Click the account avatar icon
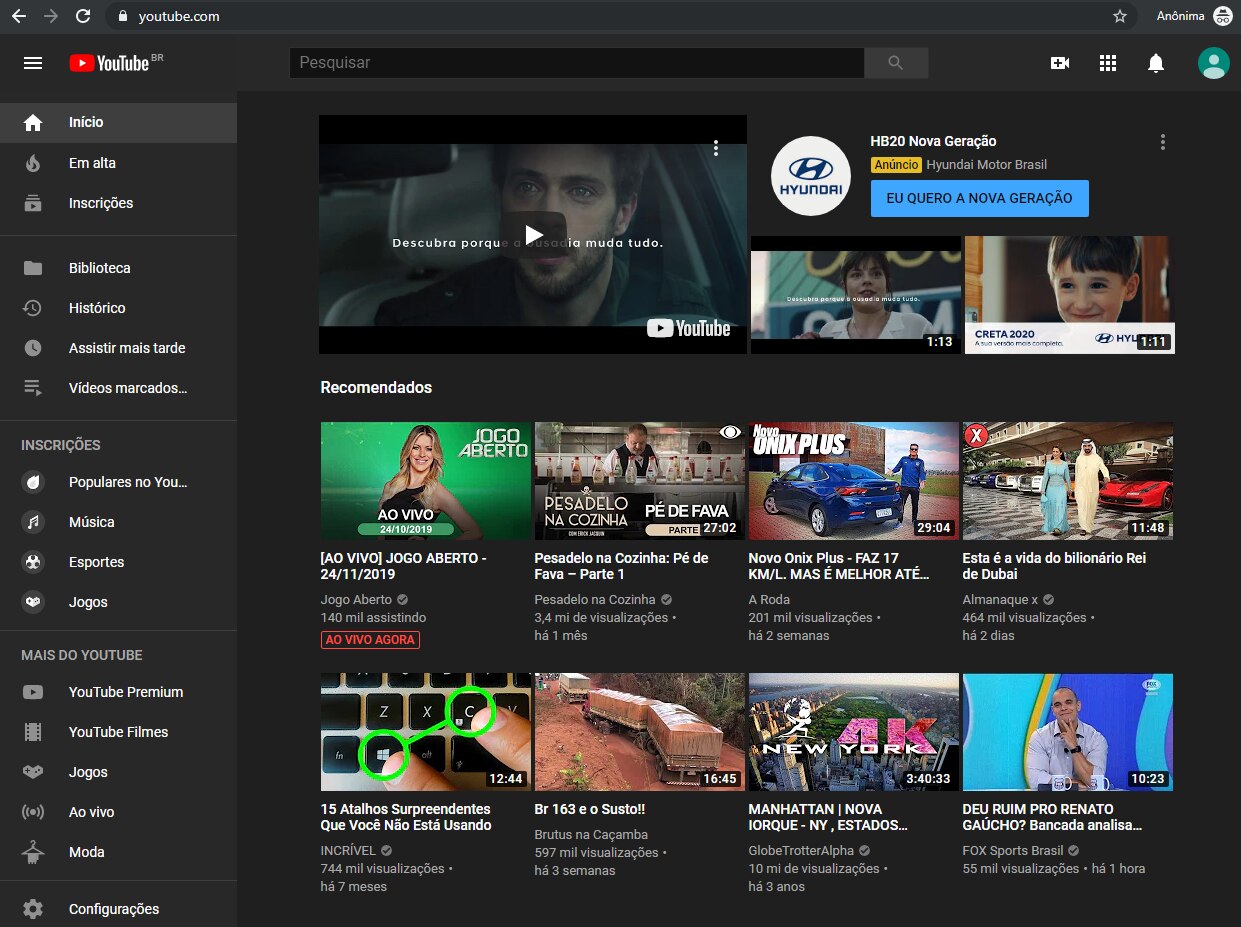Image resolution: width=1241 pixels, height=927 pixels. pos(1213,63)
